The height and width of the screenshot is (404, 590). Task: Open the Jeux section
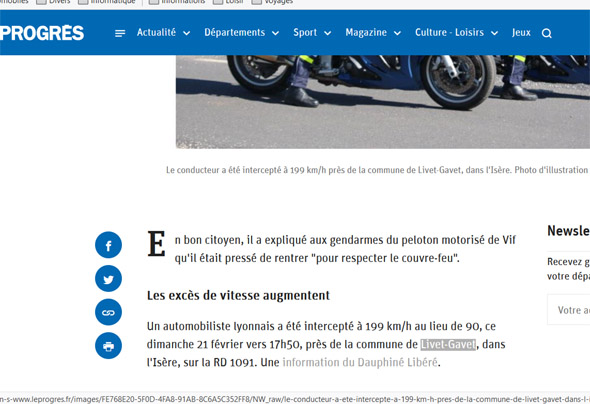click(x=521, y=33)
